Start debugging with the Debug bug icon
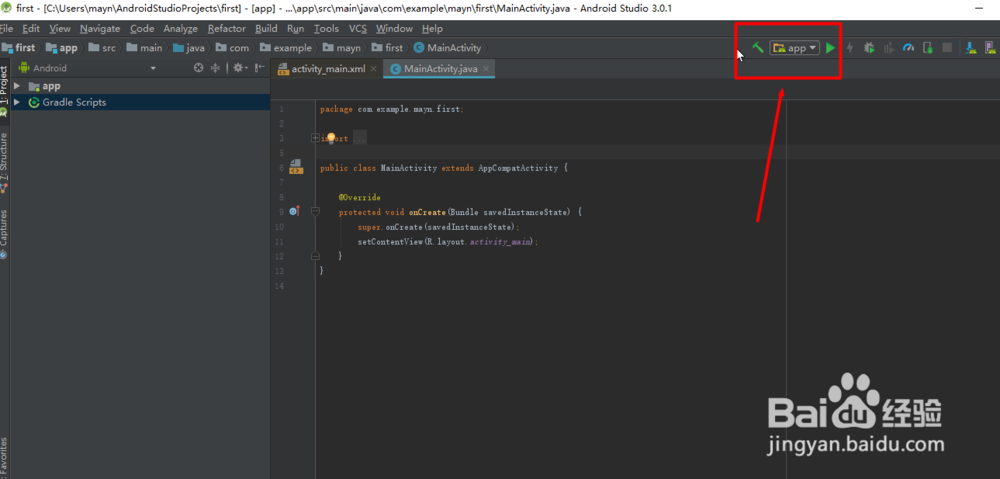The width and height of the screenshot is (1000, 479). (869, 48)
